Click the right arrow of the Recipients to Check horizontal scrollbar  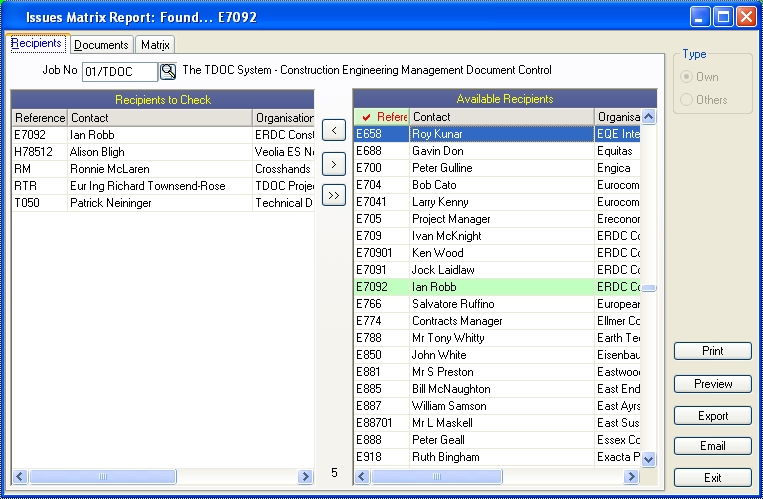click(306, 477)
